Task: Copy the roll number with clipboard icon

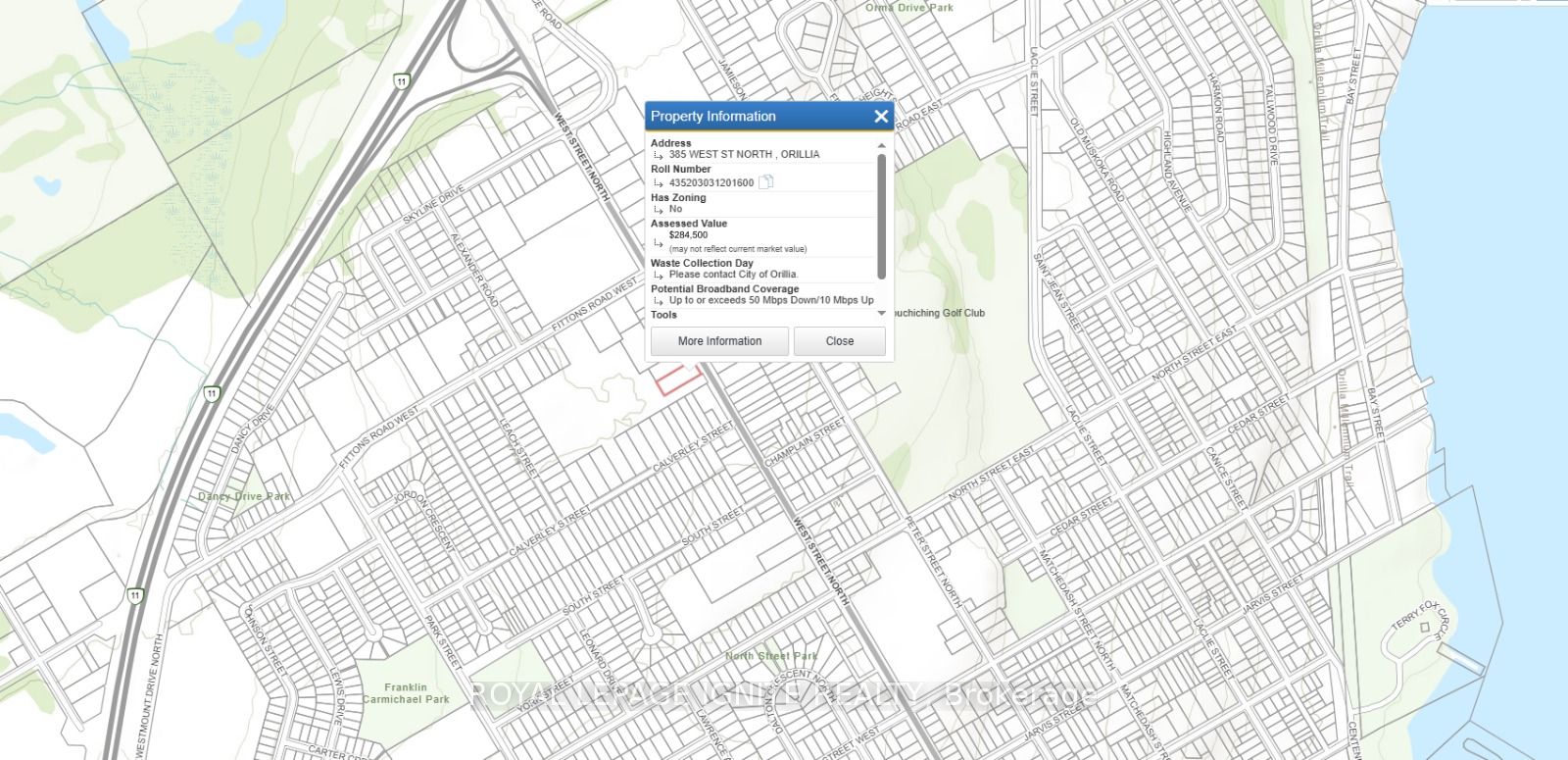Action: point(766,182)
